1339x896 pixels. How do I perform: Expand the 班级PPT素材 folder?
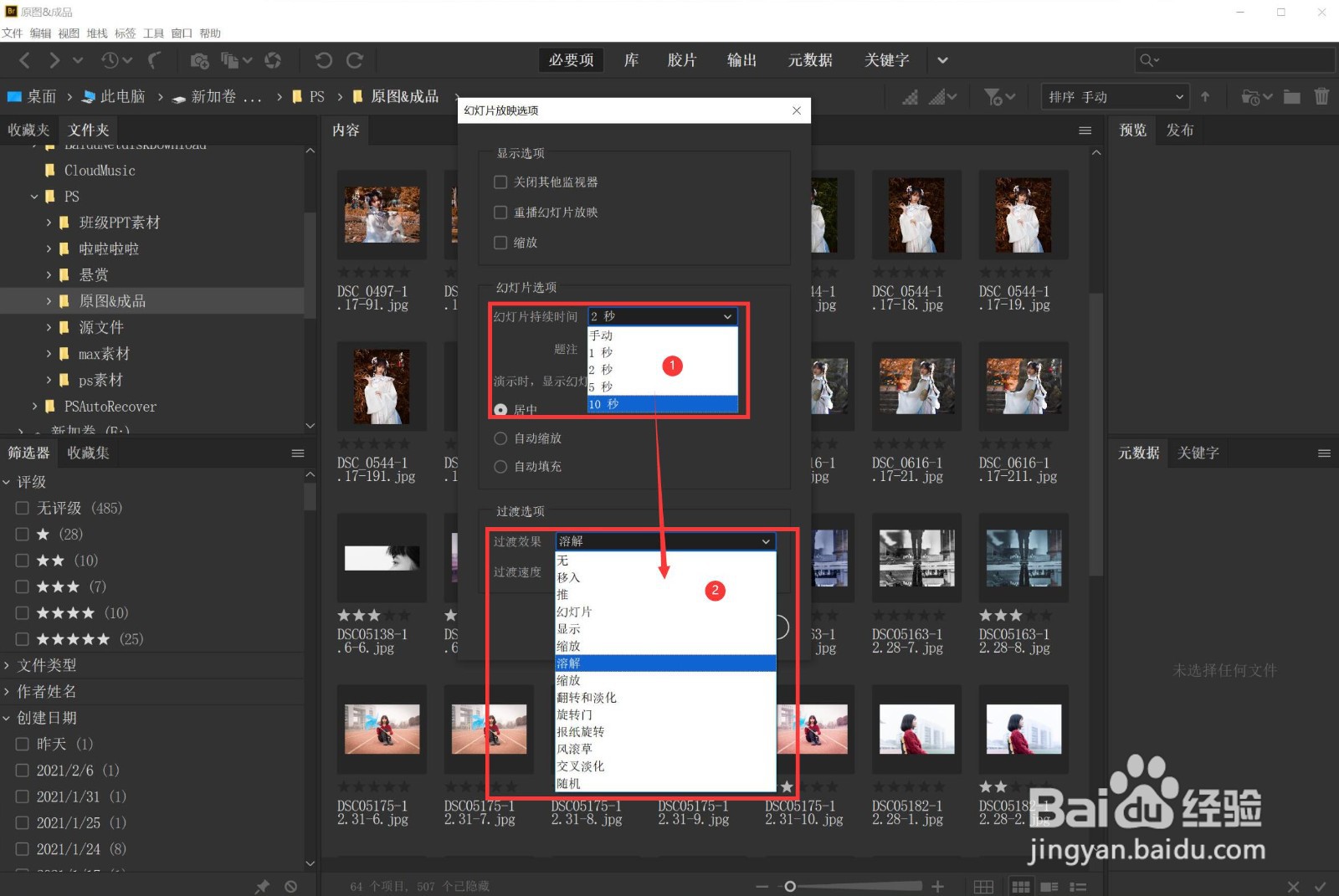49,223
